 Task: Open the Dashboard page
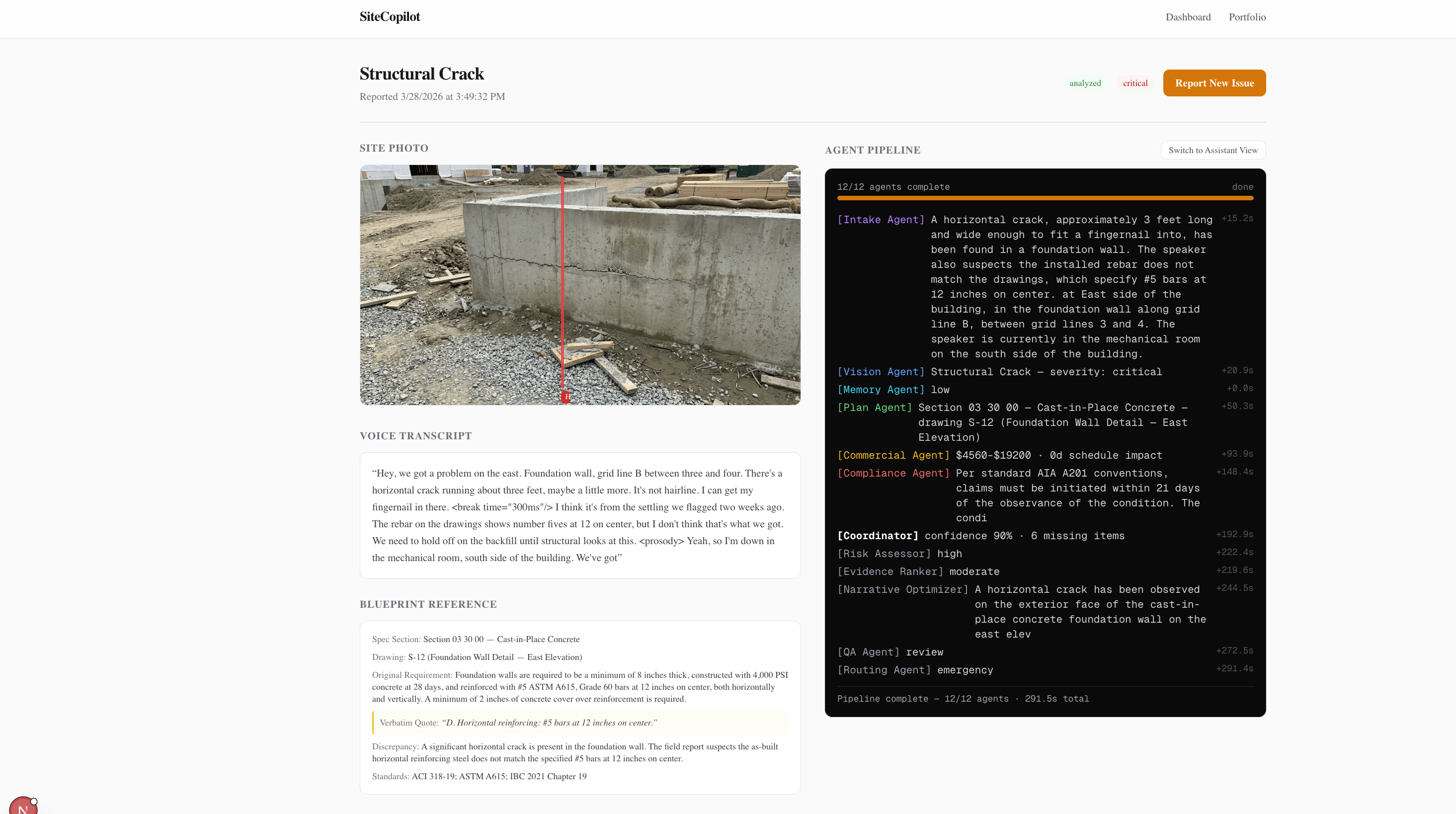click(x=1188, y=17)
